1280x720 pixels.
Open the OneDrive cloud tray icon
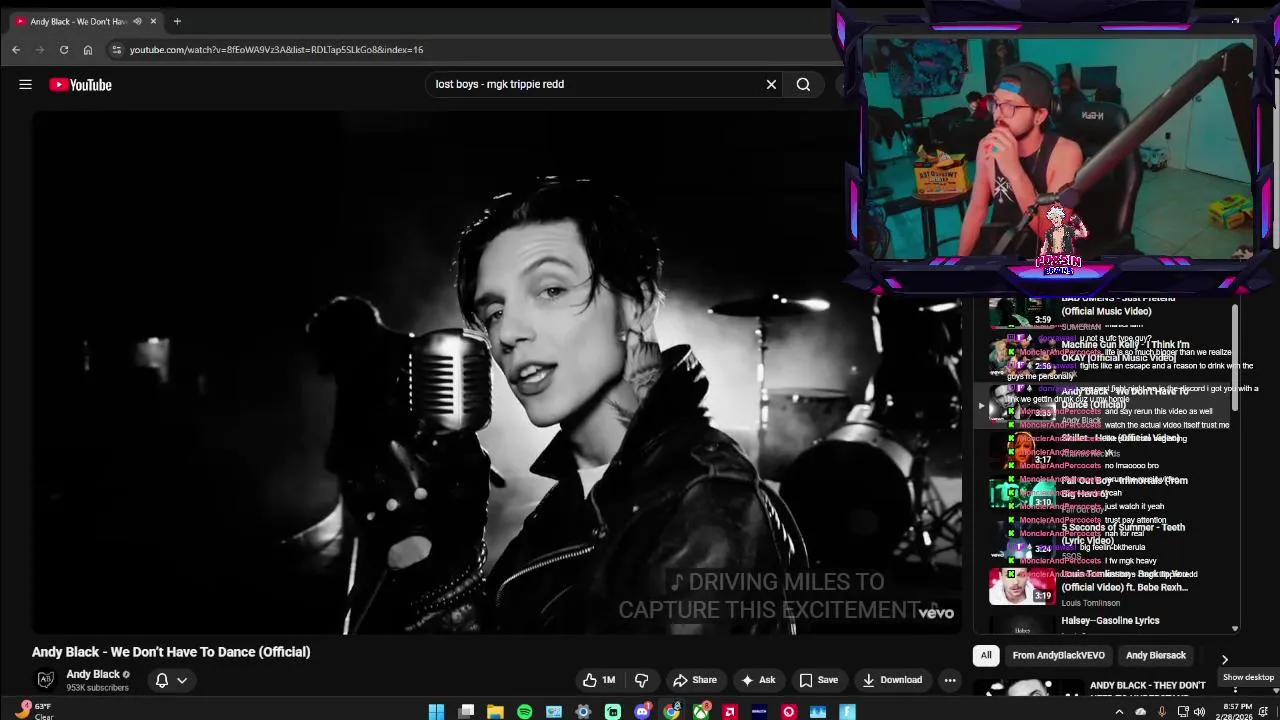click(x=1140, y=712)
